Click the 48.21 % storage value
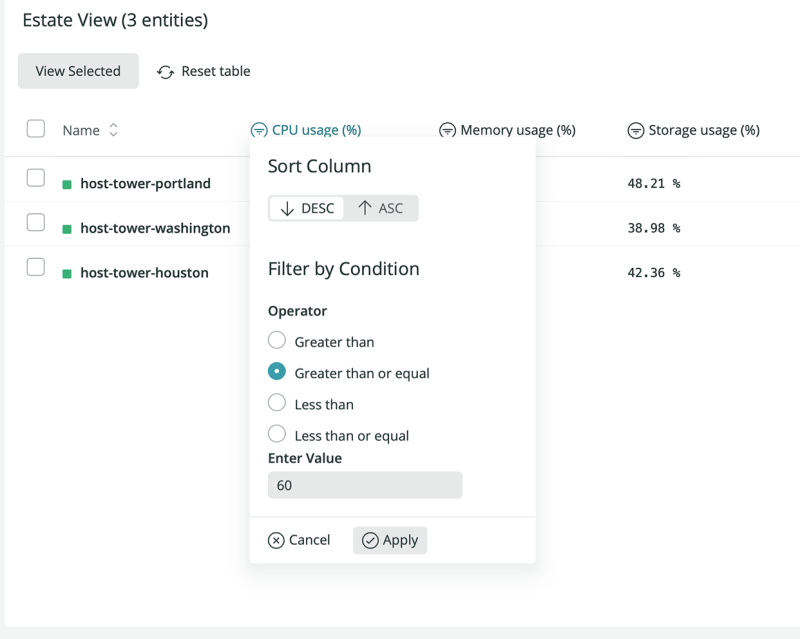 [654, 184]
